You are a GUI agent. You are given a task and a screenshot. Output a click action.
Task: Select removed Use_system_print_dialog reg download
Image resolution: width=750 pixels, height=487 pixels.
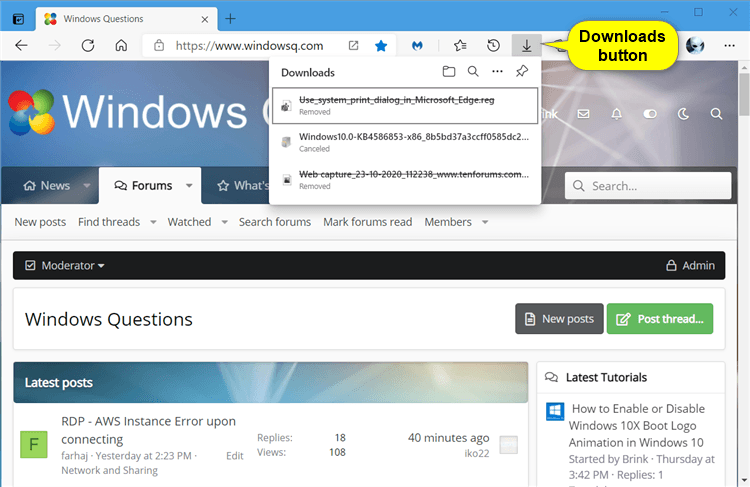point(405,105)
